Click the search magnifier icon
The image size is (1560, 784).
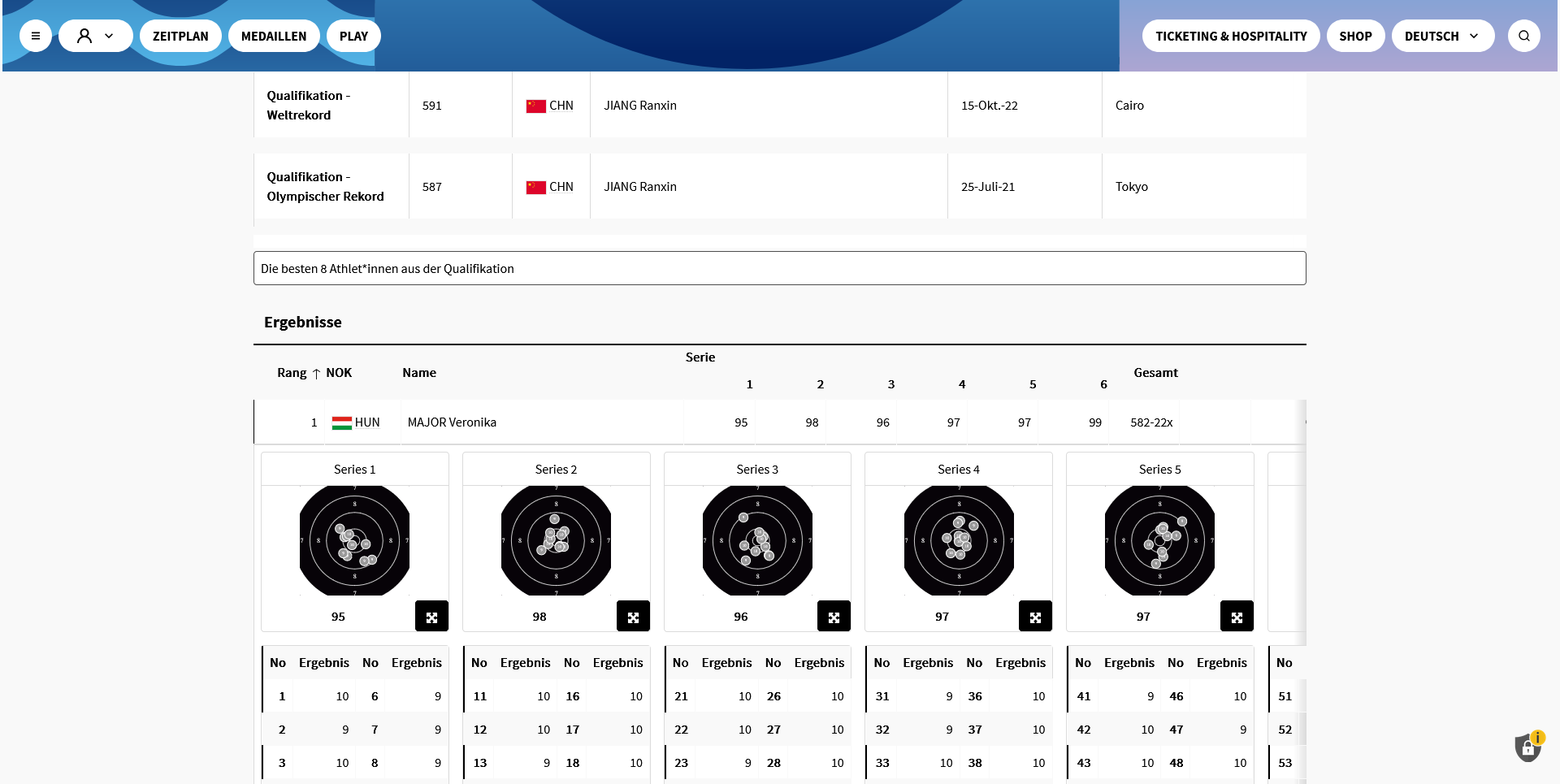tap(1523, 36)
